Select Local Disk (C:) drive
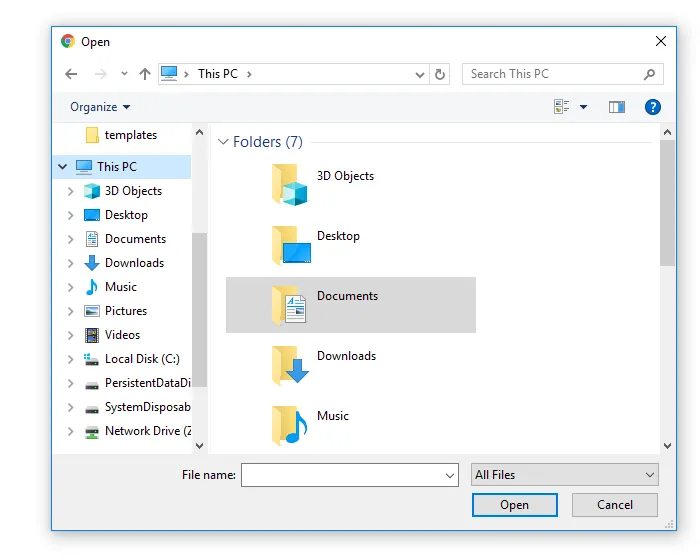 coord(132,359)
